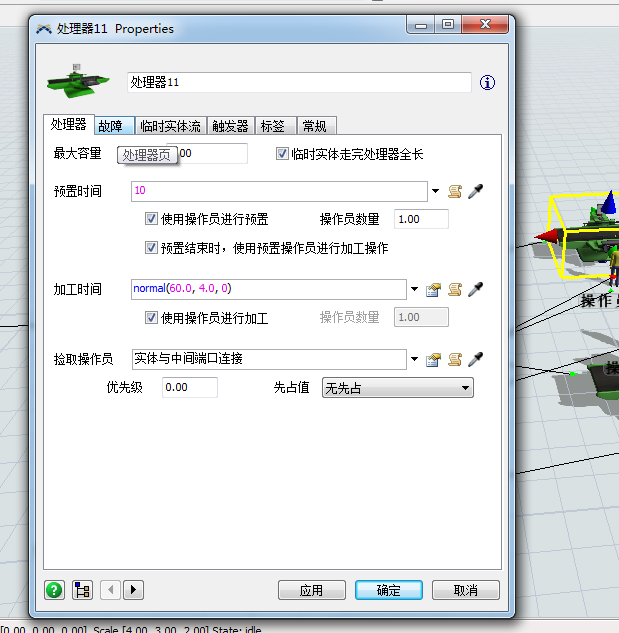Select the 常规 tab
Viewport: 619px width, 633px height.
click(317, 126)
